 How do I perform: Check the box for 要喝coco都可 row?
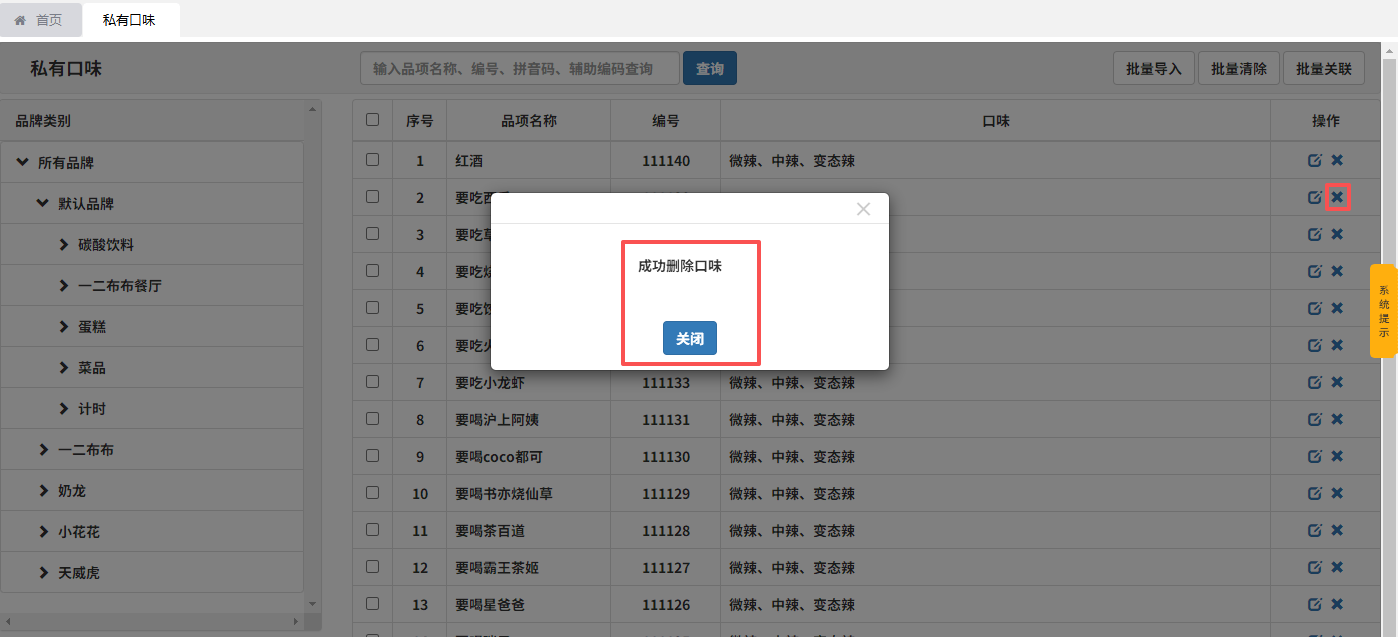[373, 455]
